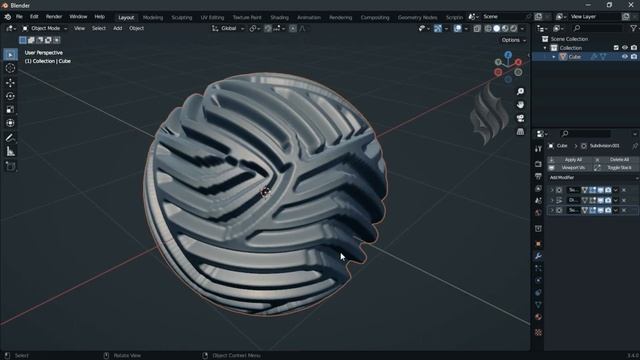Open the Render properties tab
This screenshot has width=640, height=360.
click(538, 164)
